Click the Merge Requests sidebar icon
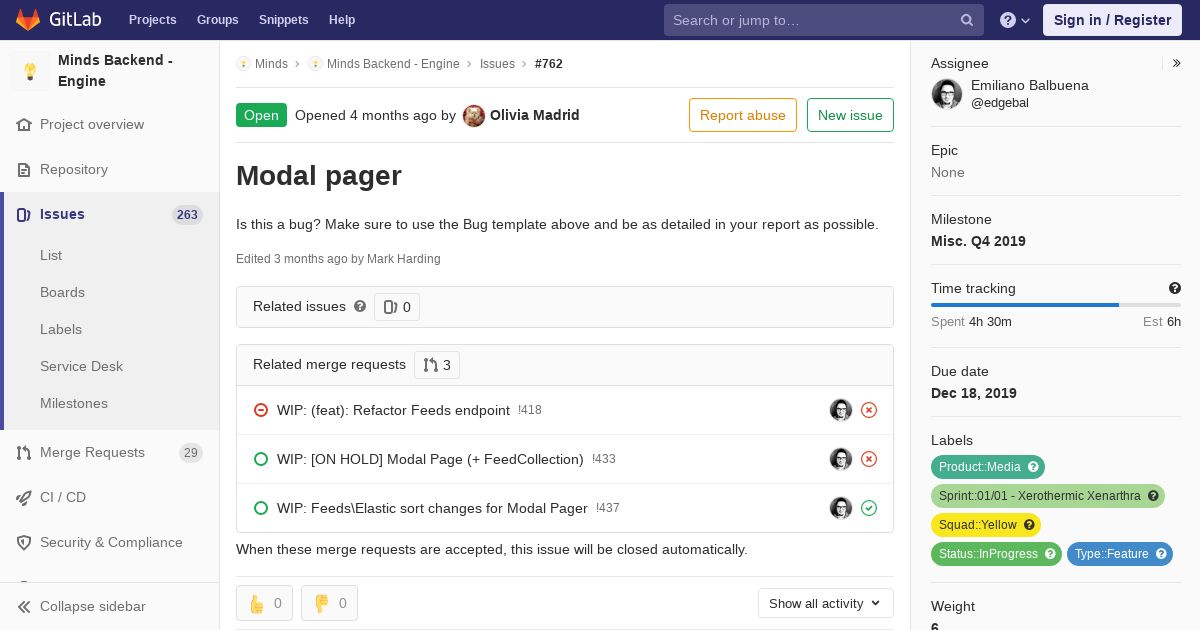This screenshot has width=1200, height=630. tap(24, 453)
